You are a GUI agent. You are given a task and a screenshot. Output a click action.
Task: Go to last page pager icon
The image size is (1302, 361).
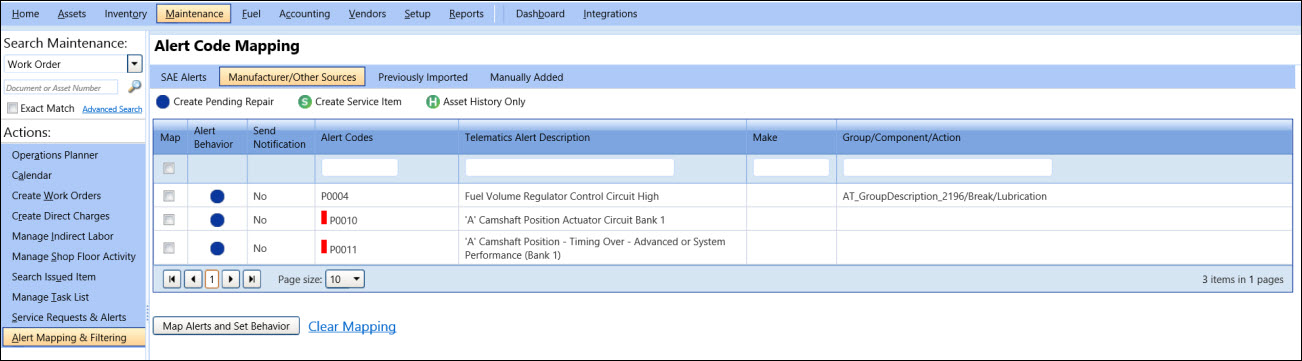pyautogui.click(x=252, y=279)
